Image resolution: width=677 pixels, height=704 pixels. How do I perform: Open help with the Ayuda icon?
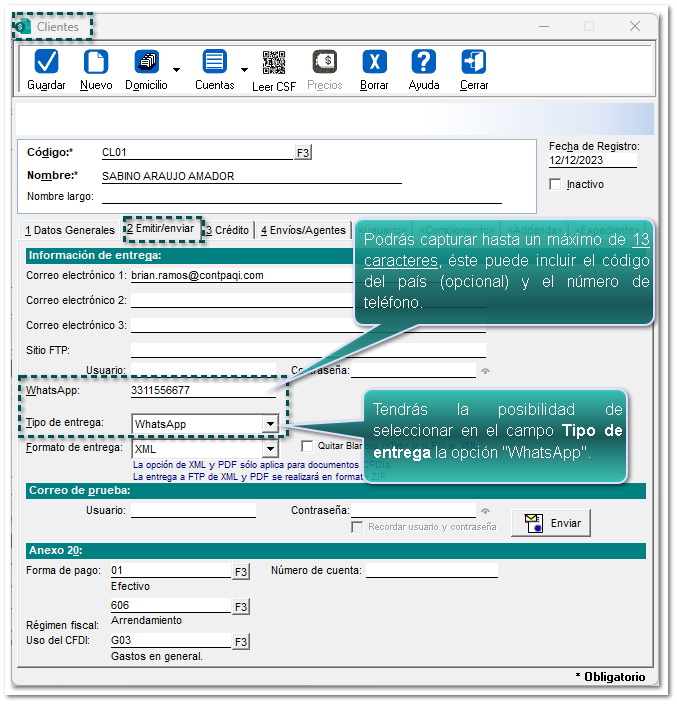click(423, 62)
